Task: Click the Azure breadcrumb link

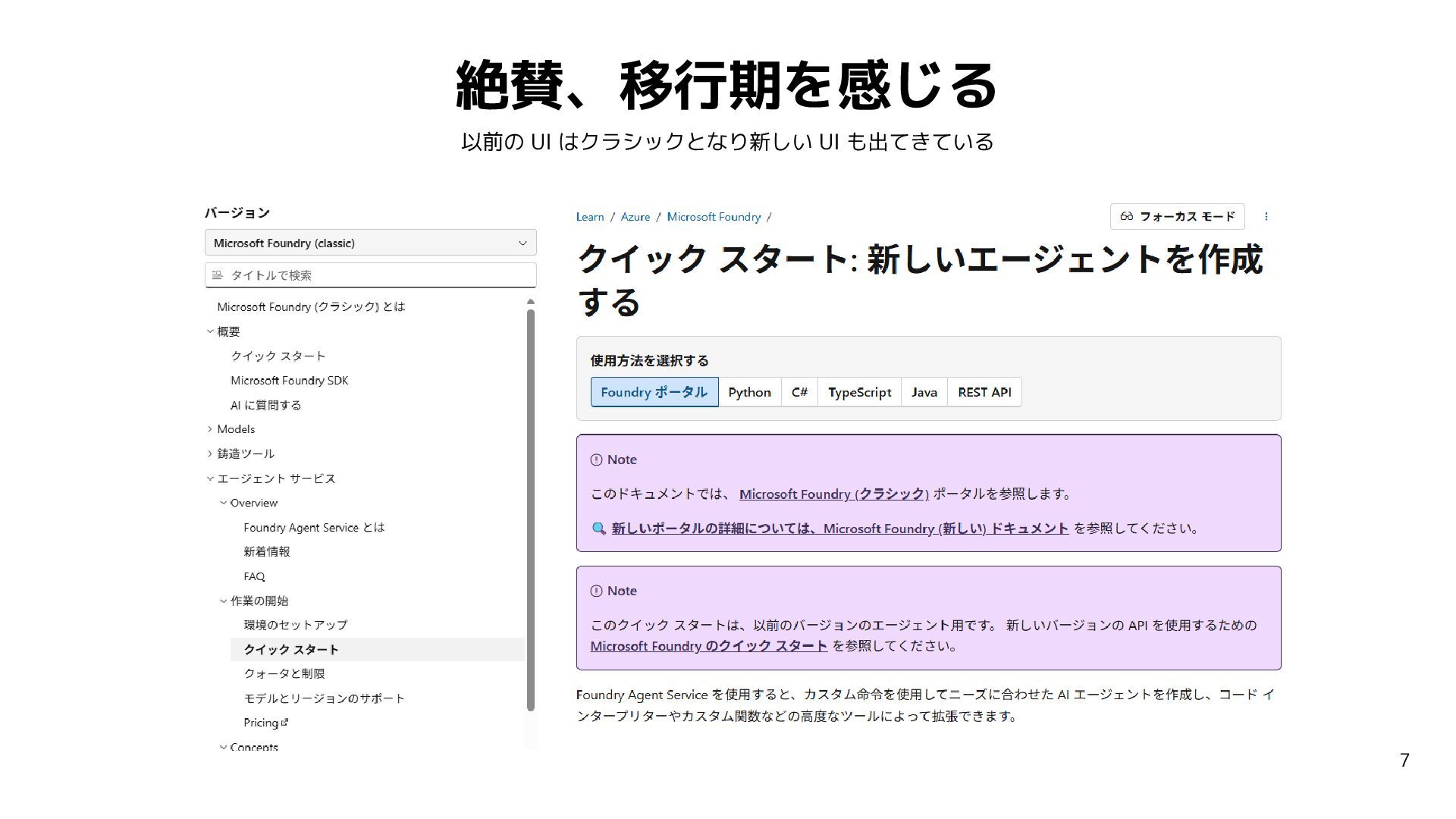Action: [x=635, y=218]
